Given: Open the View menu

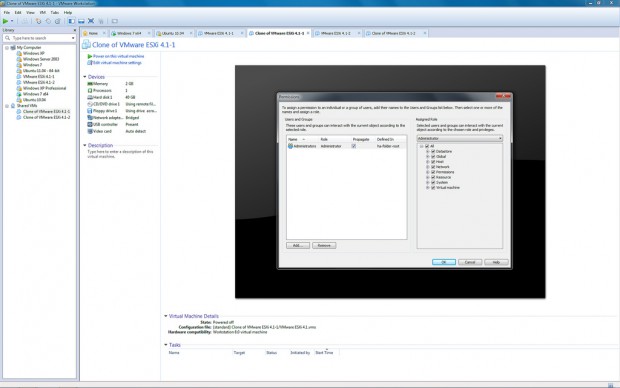Looking at the screenshot, I should 30,13.
